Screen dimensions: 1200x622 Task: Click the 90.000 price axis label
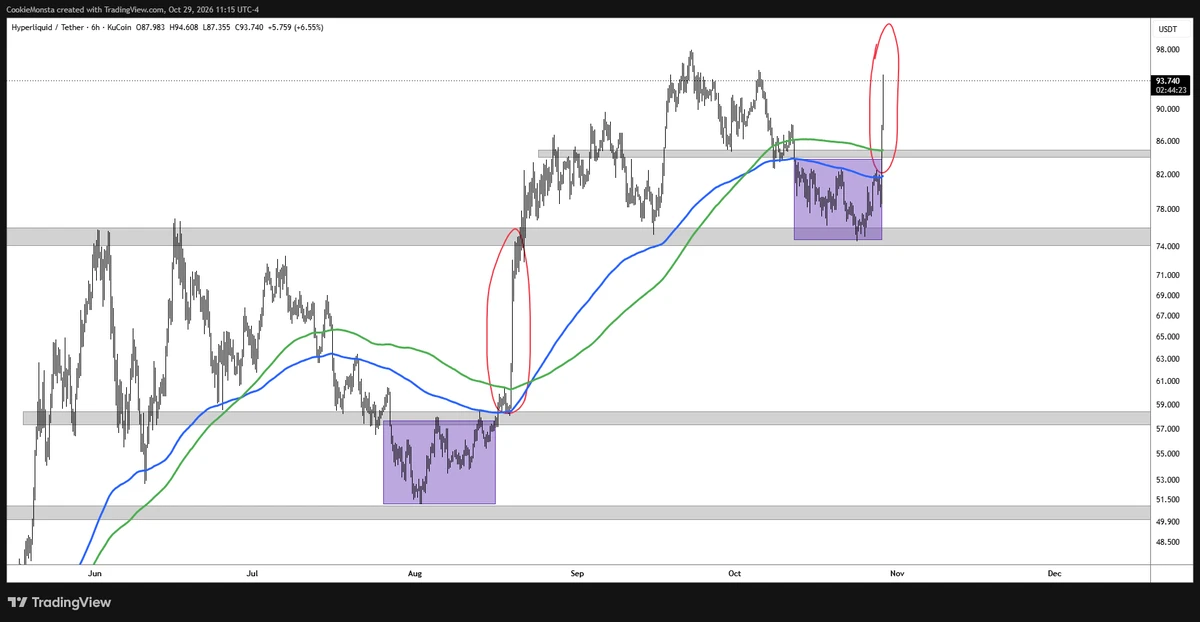click(x=1168, y=109)
